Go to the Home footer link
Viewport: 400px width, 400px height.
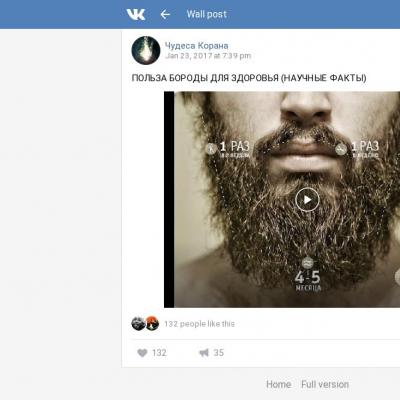(279, 384)
